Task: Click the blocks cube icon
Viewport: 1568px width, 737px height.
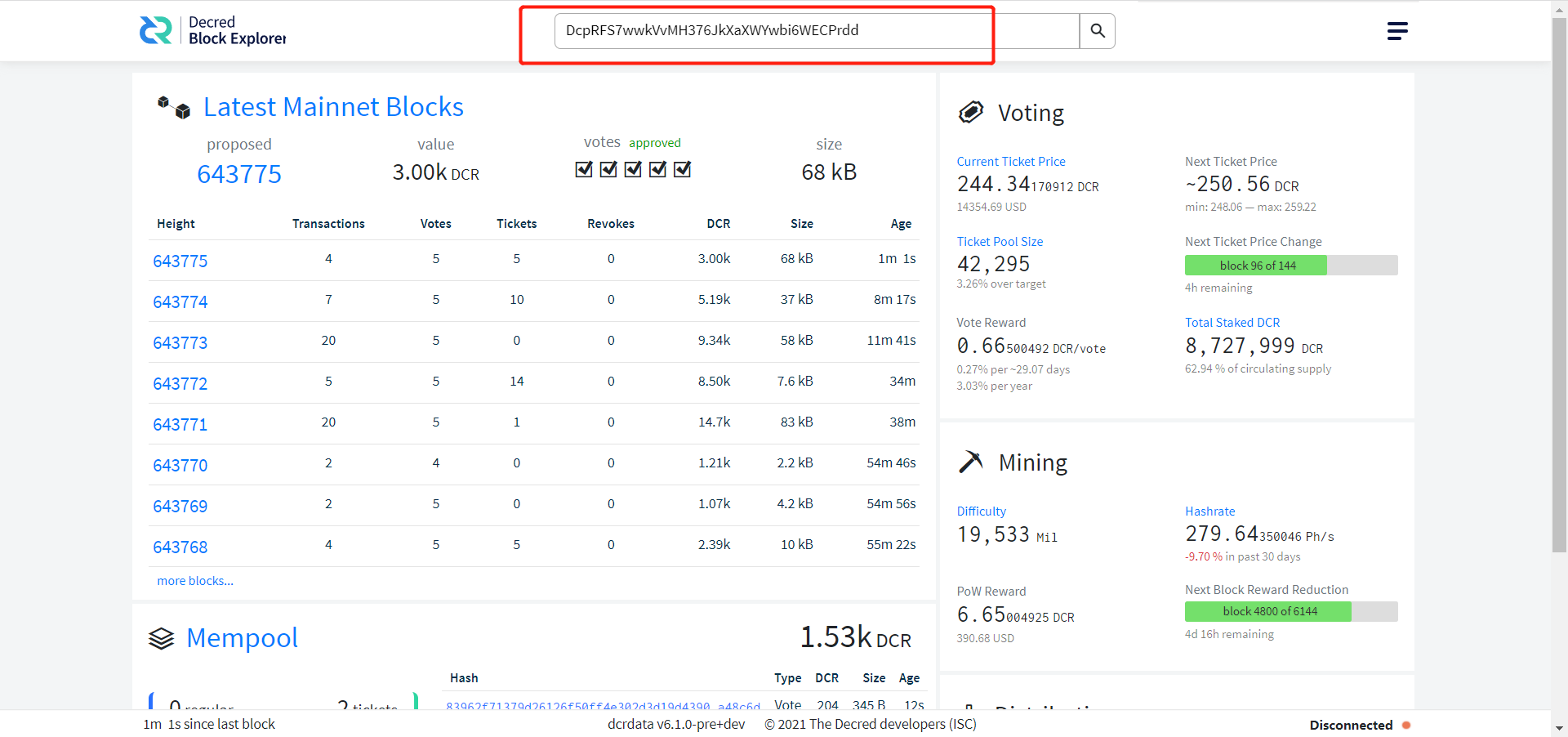Action: [x=174, y=107]
